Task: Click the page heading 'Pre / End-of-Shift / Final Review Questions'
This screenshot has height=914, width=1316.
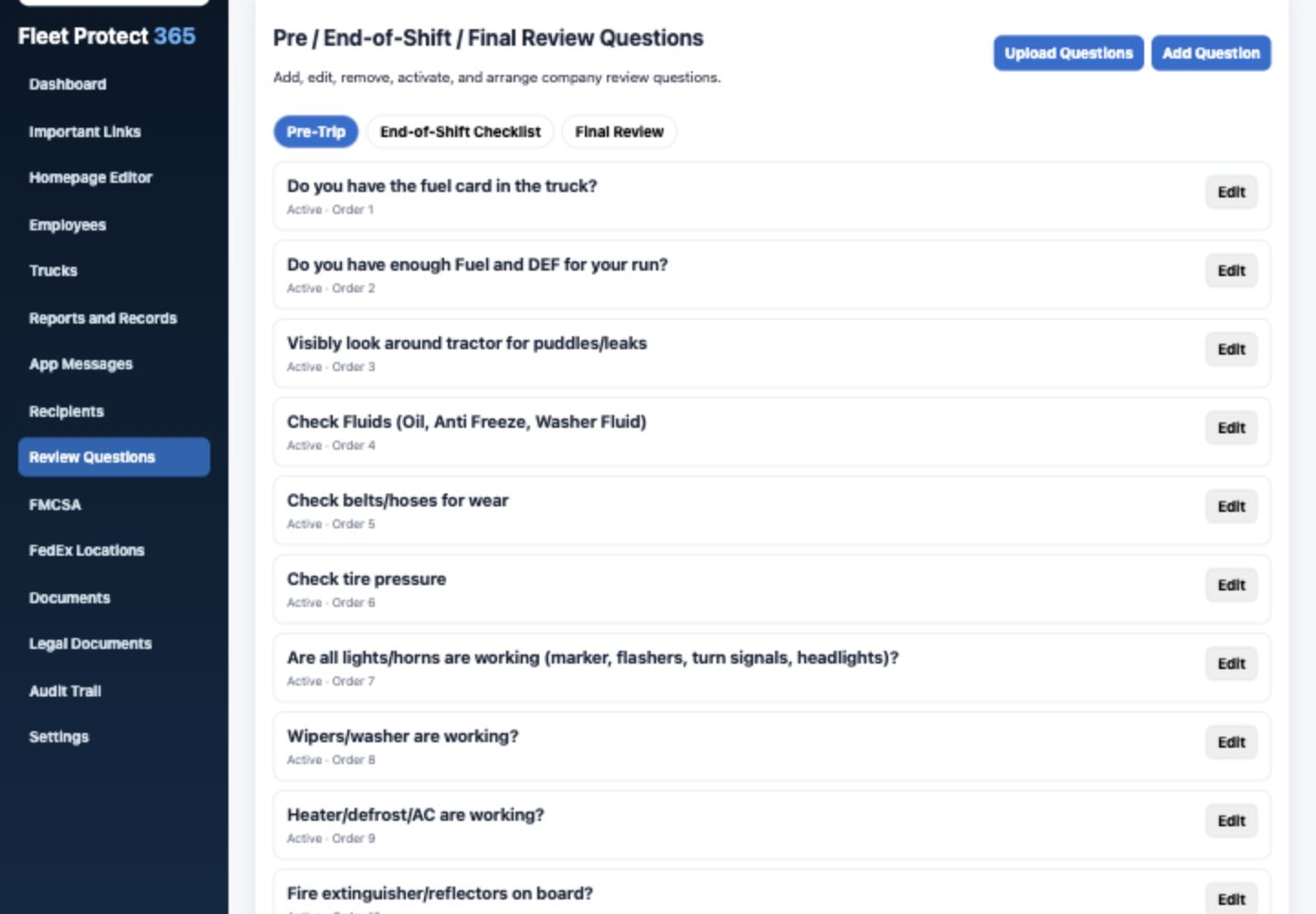Action: 488,38
